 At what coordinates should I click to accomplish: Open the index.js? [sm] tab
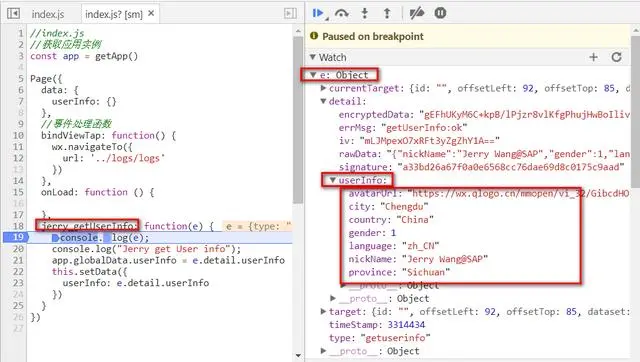coord(113,14)
